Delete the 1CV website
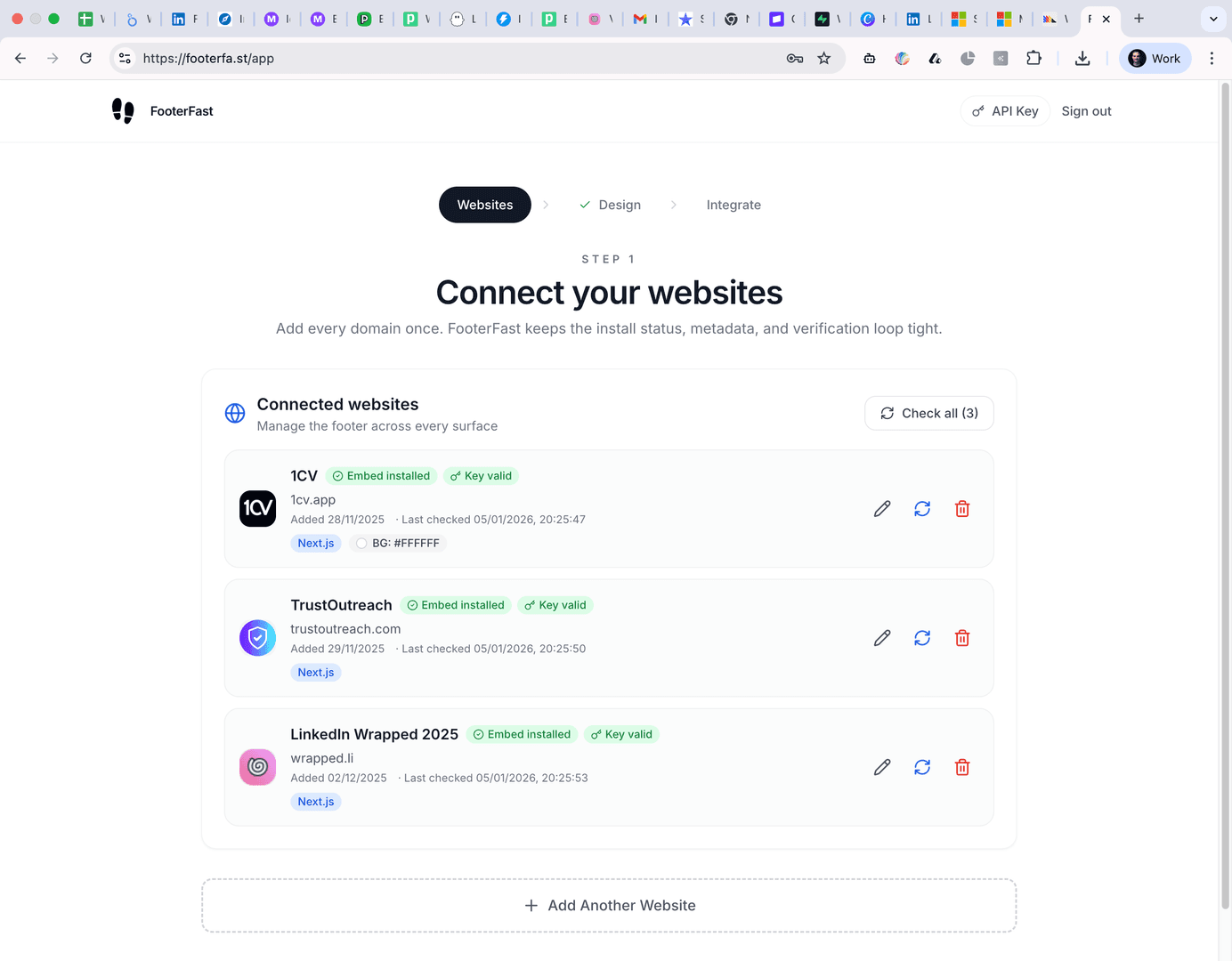 (962, 509)
